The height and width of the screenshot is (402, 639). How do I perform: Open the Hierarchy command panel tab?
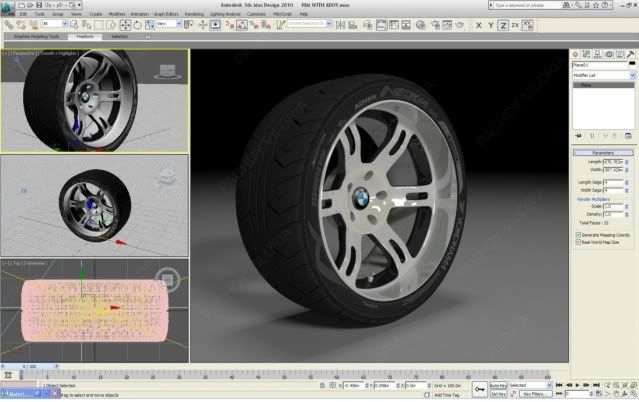point(597,54)
